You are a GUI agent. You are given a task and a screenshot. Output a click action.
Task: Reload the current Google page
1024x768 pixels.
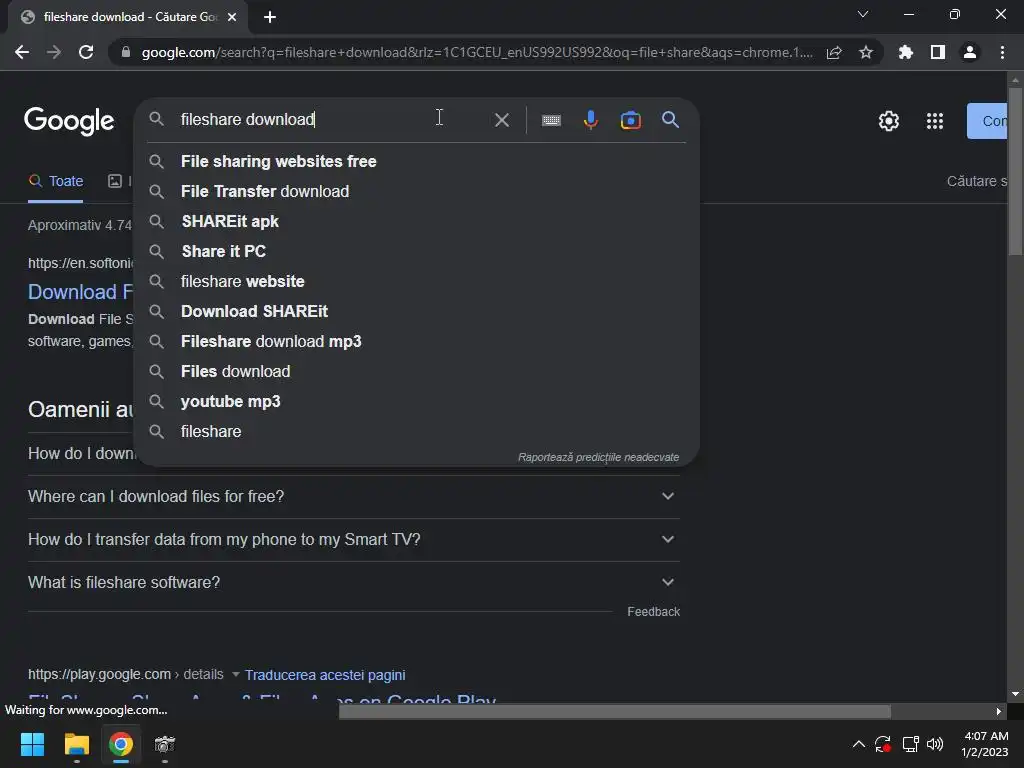86,52
